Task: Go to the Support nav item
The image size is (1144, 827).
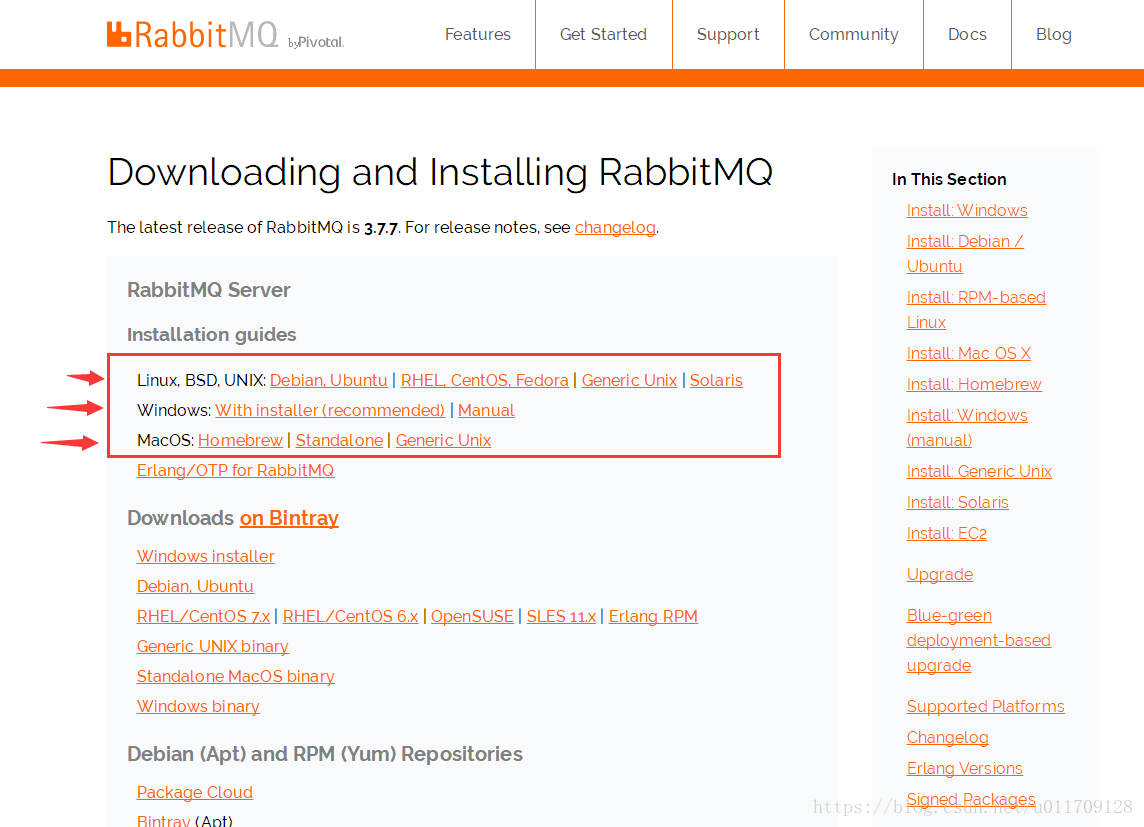Action: click(x=727, y=34)
